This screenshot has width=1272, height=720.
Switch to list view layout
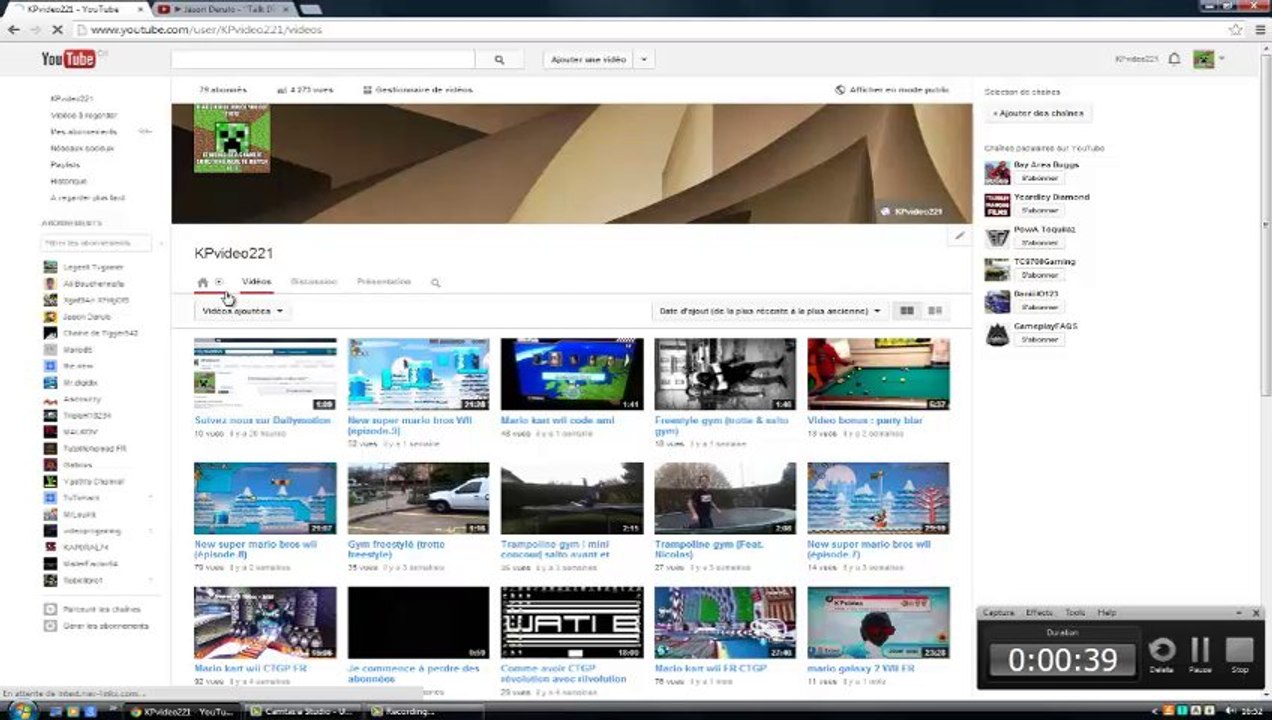coord(935,311)
